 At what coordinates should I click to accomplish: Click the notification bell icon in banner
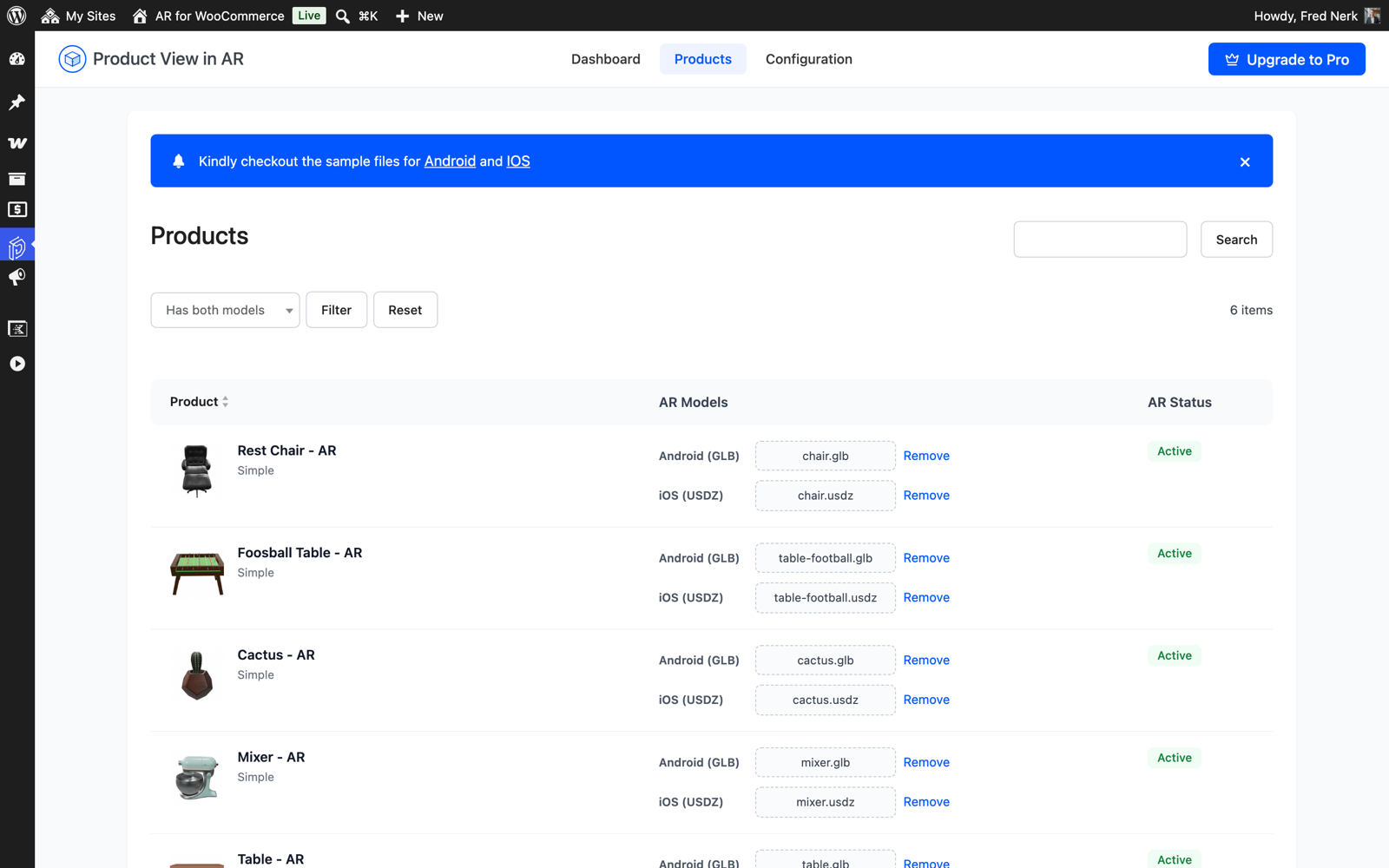point(179,161)
